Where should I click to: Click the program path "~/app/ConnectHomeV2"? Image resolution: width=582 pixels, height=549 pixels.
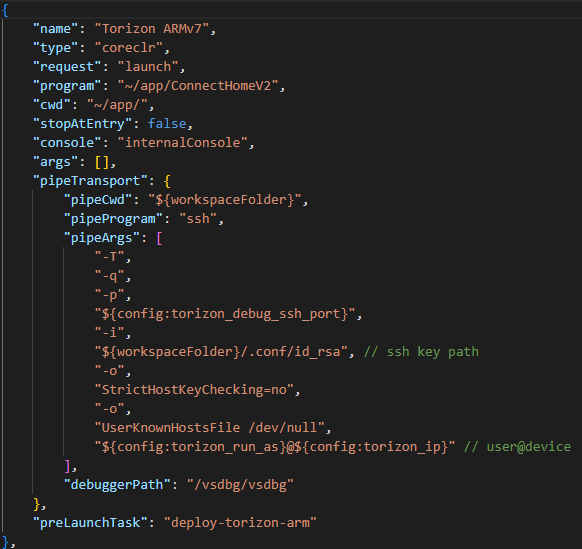click(198, 86)
